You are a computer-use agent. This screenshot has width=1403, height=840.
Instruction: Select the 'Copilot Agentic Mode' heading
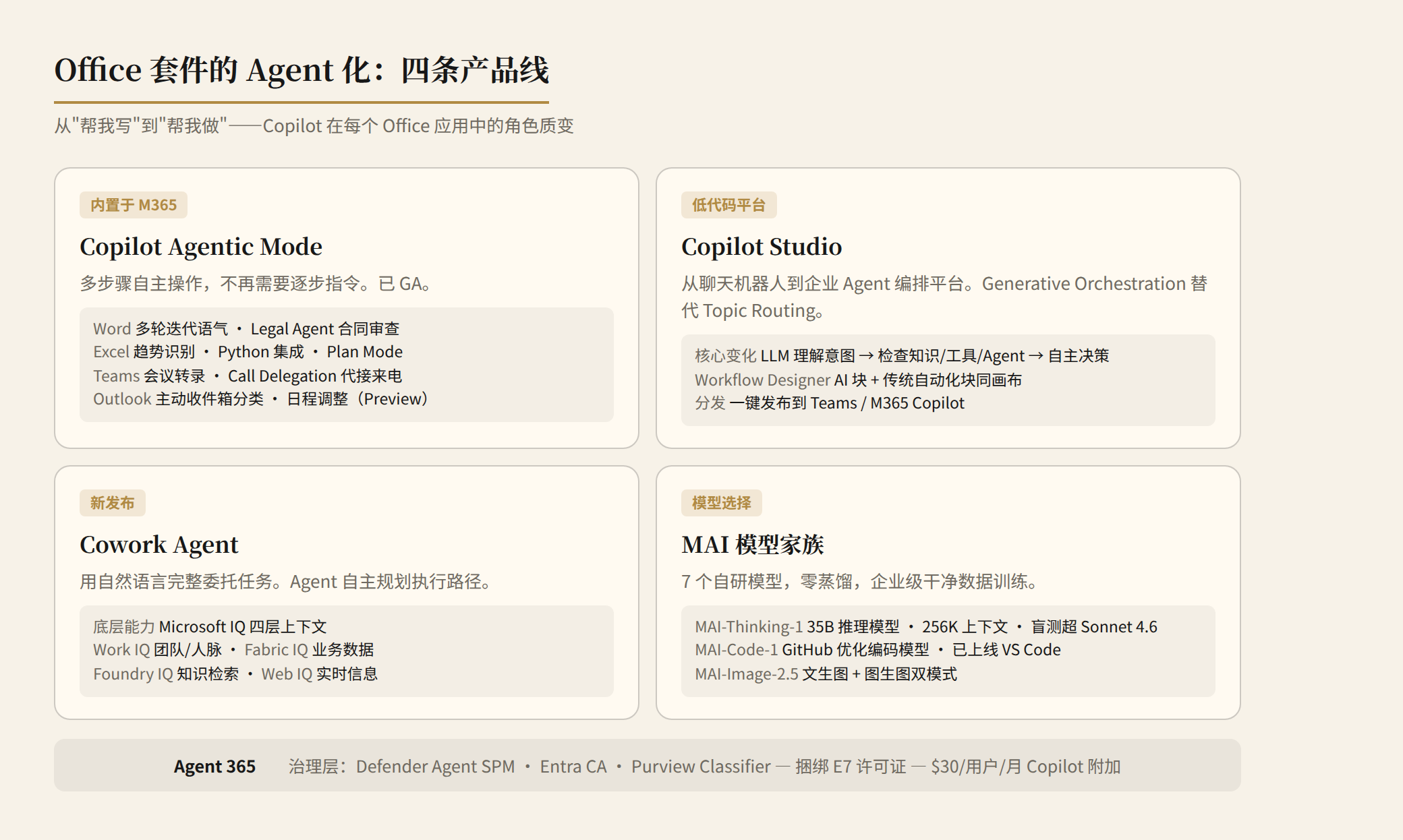[201, 247]
